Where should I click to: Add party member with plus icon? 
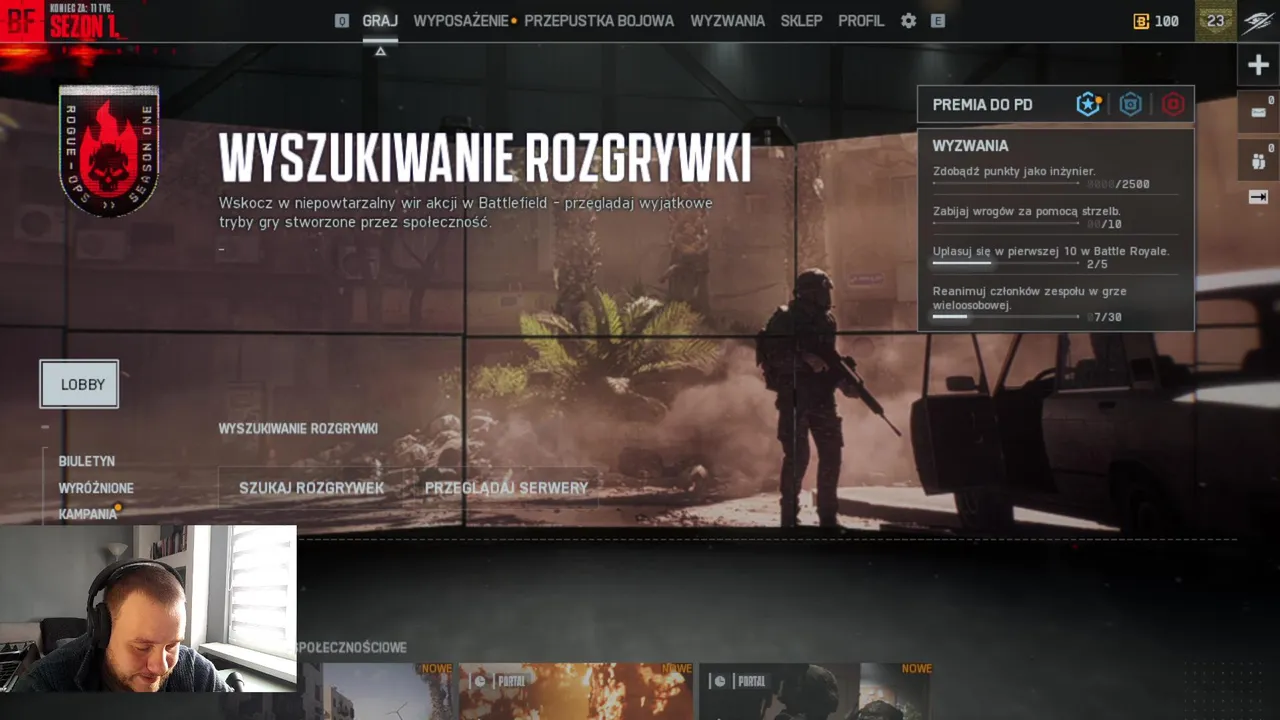coord(1258,66)
